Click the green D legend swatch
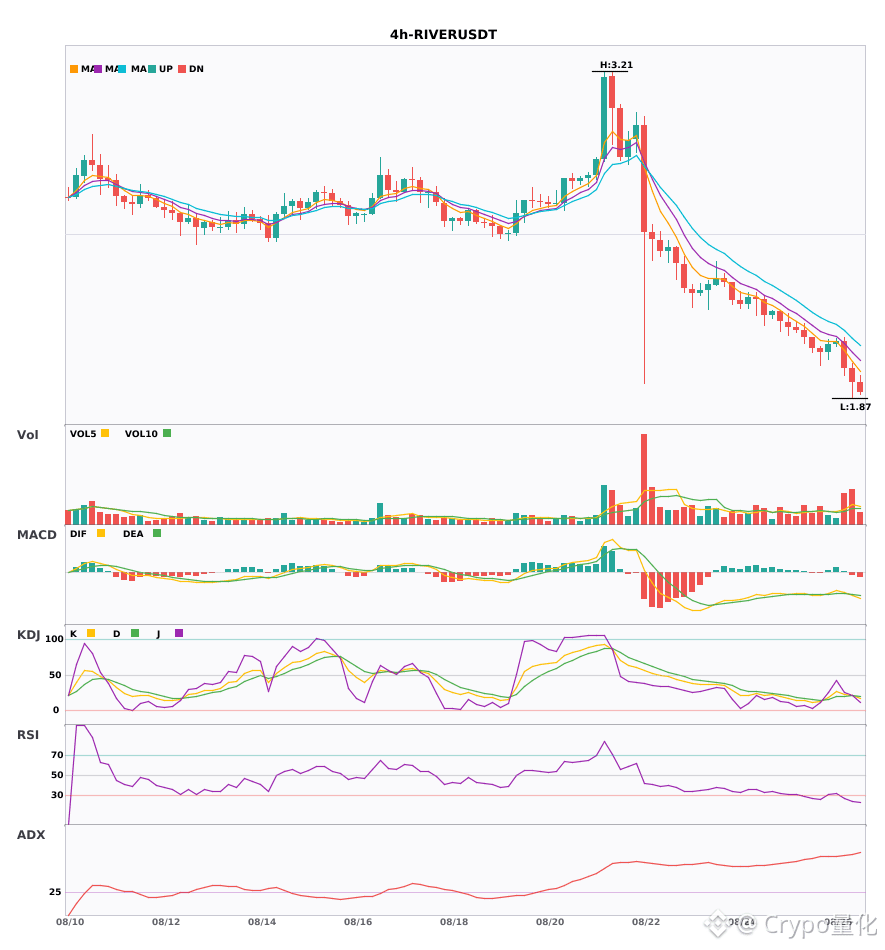 [x=135, y=633]
